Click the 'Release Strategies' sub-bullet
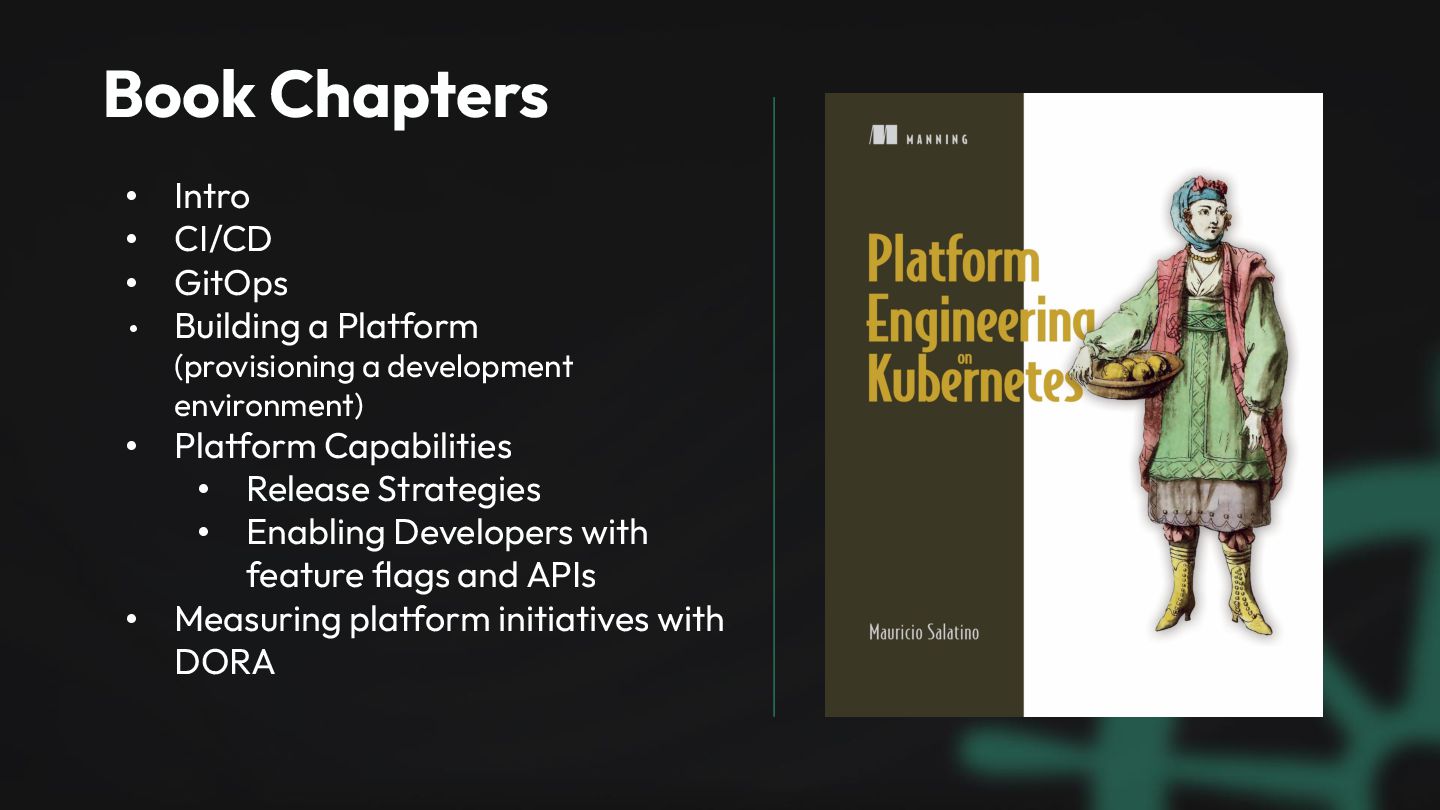The width and height of the screenshot is (1440, 810). 393,489
